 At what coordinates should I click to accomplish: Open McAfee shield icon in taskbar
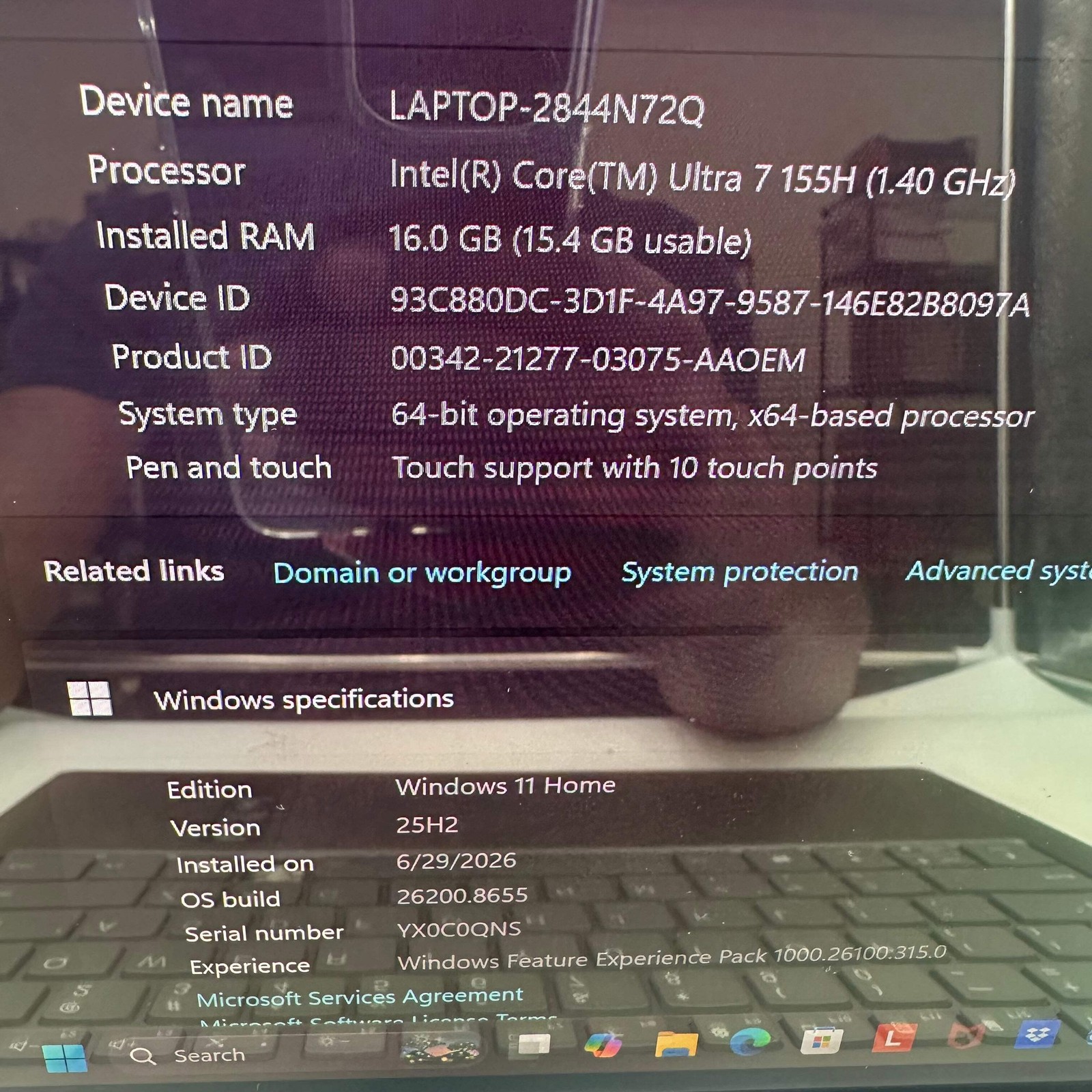[966, 1037]
